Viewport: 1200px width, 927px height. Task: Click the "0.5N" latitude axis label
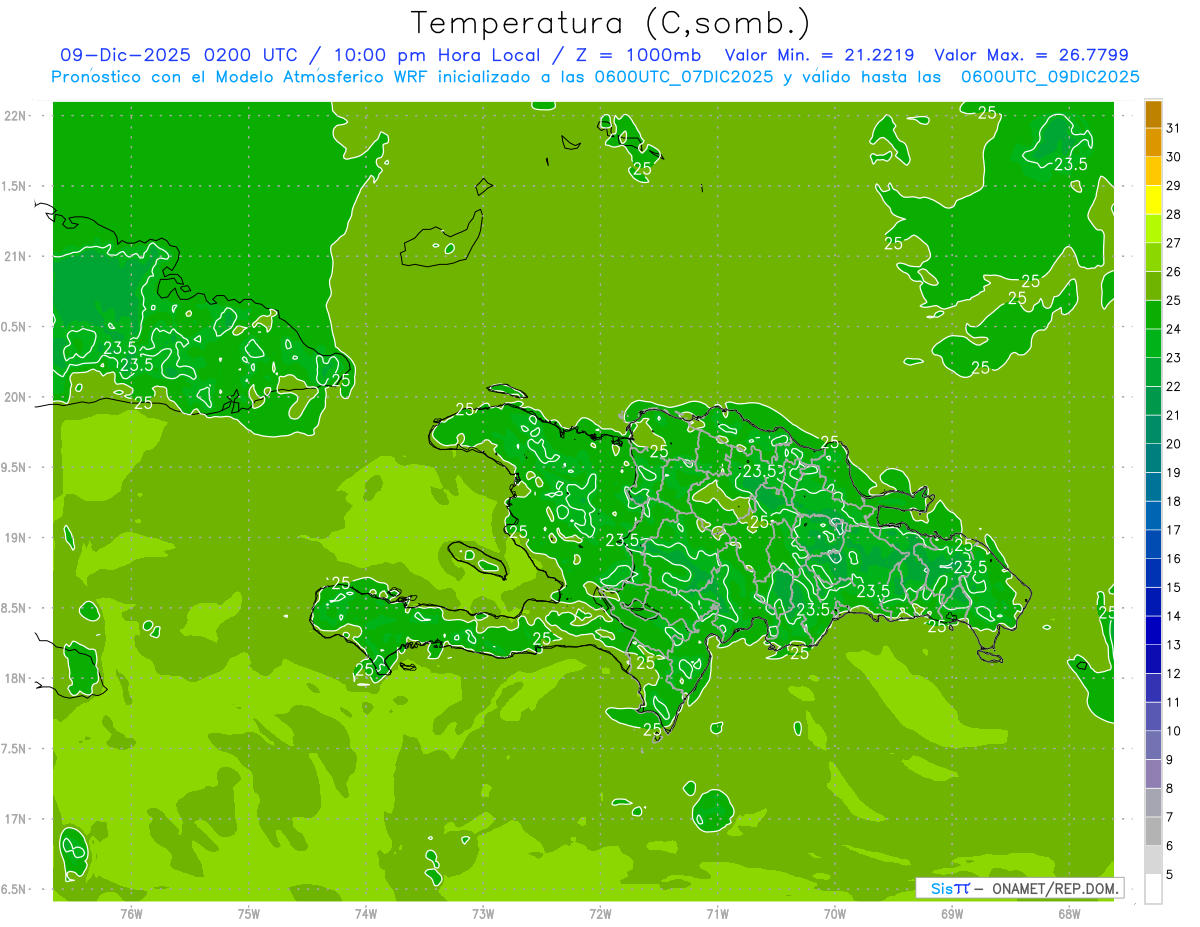click(15, 327)
